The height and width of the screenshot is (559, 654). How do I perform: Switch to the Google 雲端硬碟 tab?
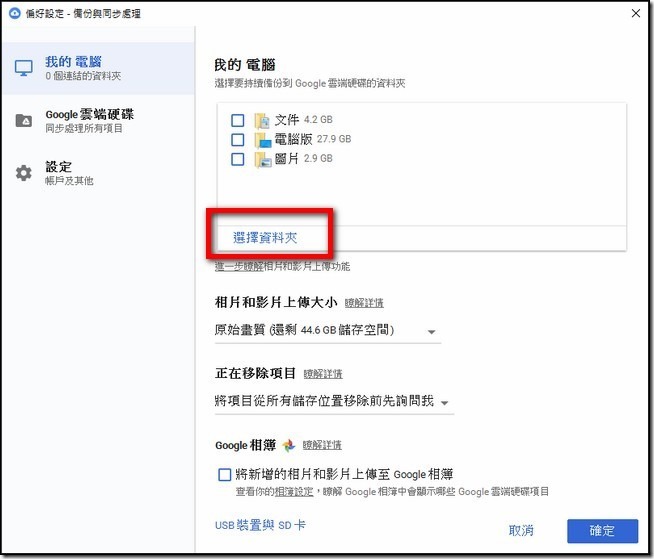[98, 121]
